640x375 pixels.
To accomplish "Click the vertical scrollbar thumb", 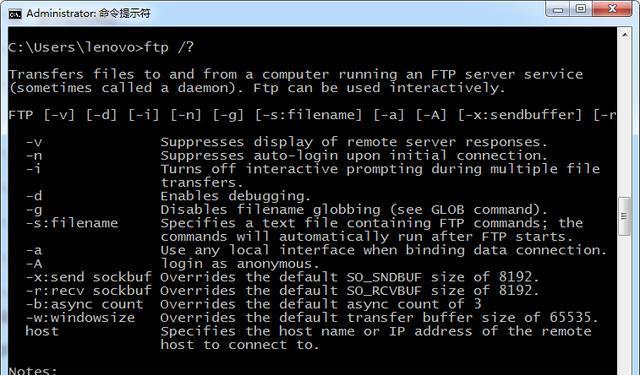I will click(x=624, y=216).
